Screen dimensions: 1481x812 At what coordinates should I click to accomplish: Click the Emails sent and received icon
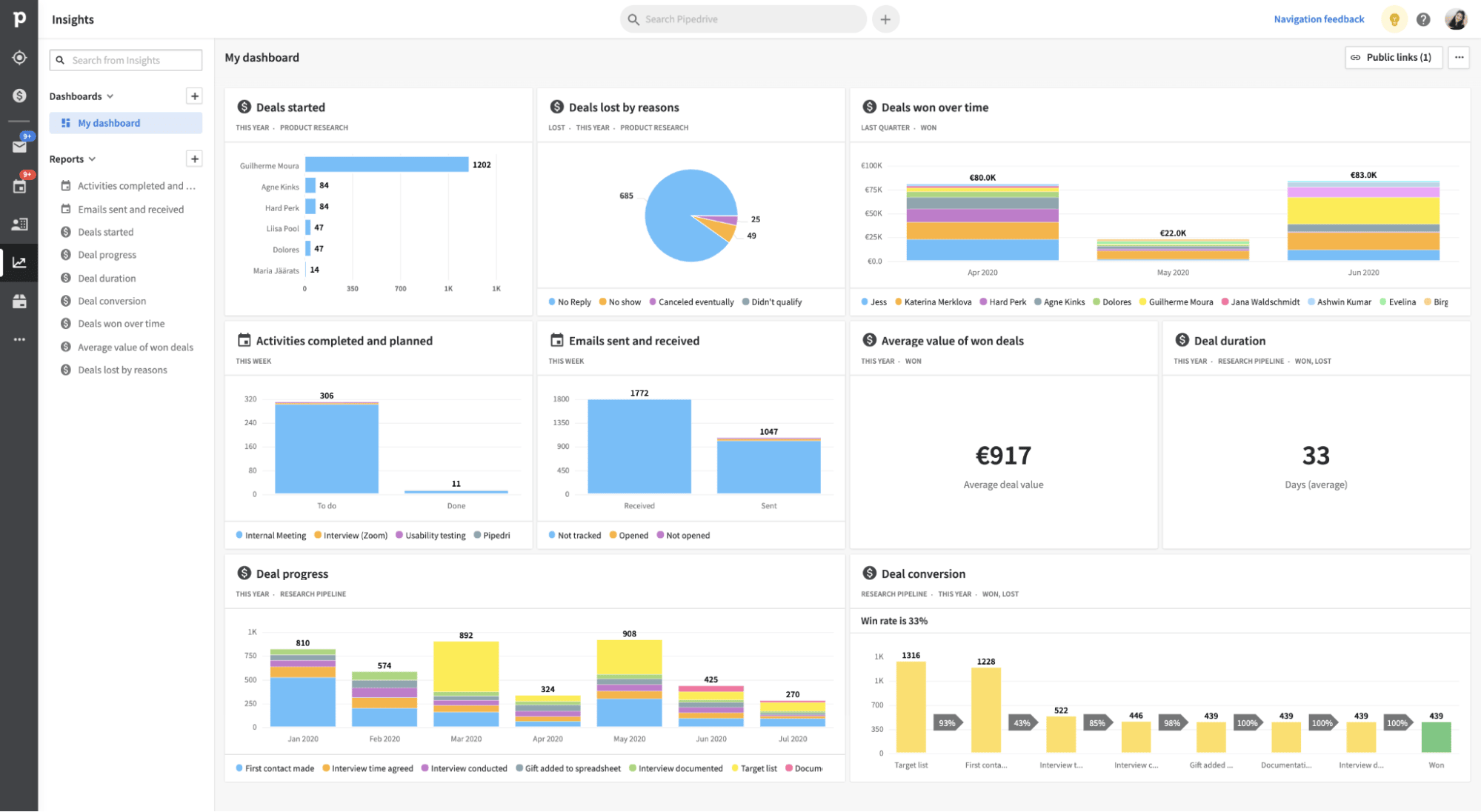click(x=65, y=209)
